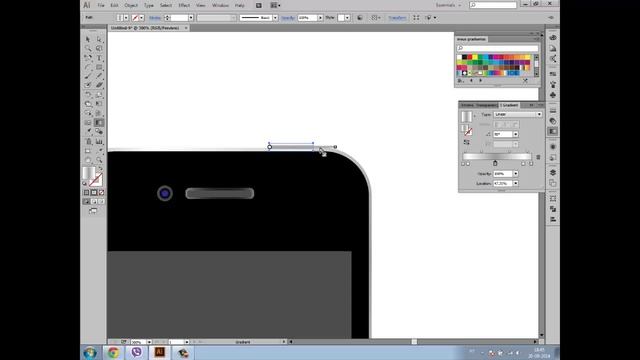640x360 pixels.
Task: Open the graphic Style dropdown
Action: click(x=347, y=18)
